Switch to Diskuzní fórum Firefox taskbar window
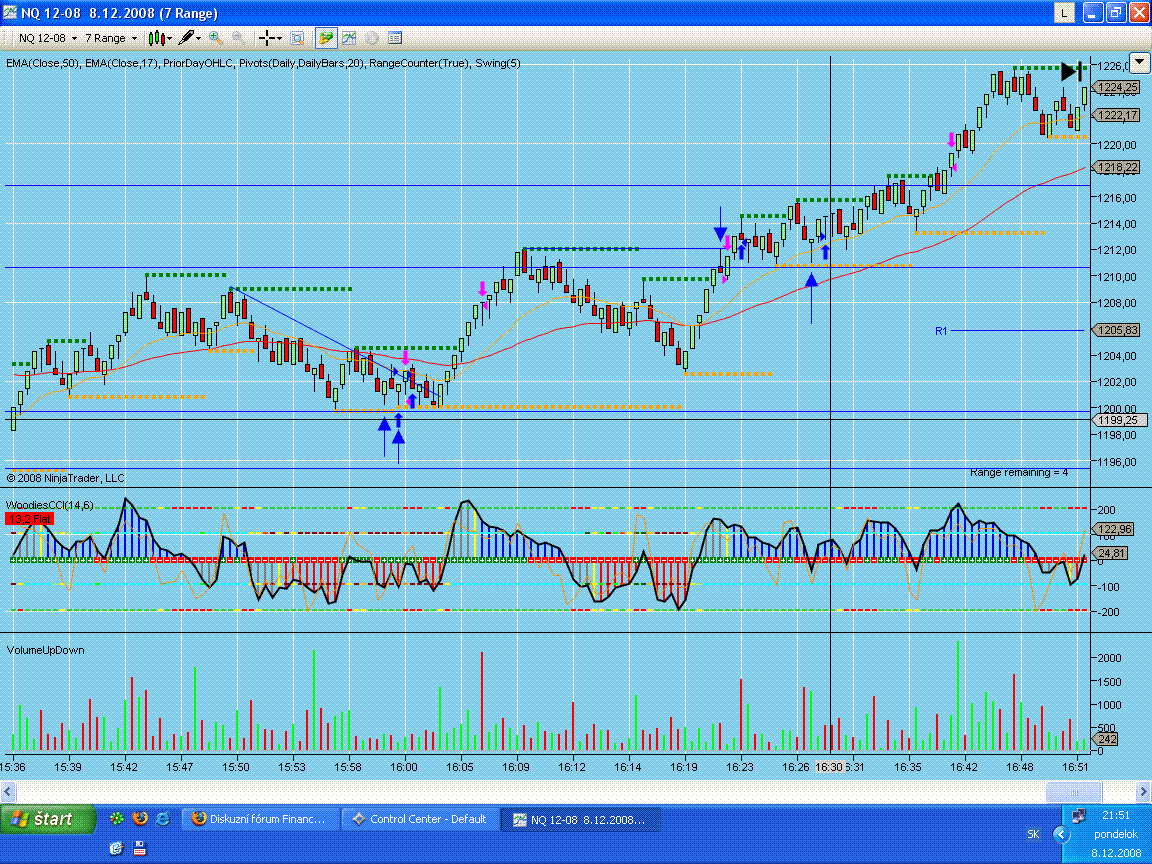 [258, 819]
